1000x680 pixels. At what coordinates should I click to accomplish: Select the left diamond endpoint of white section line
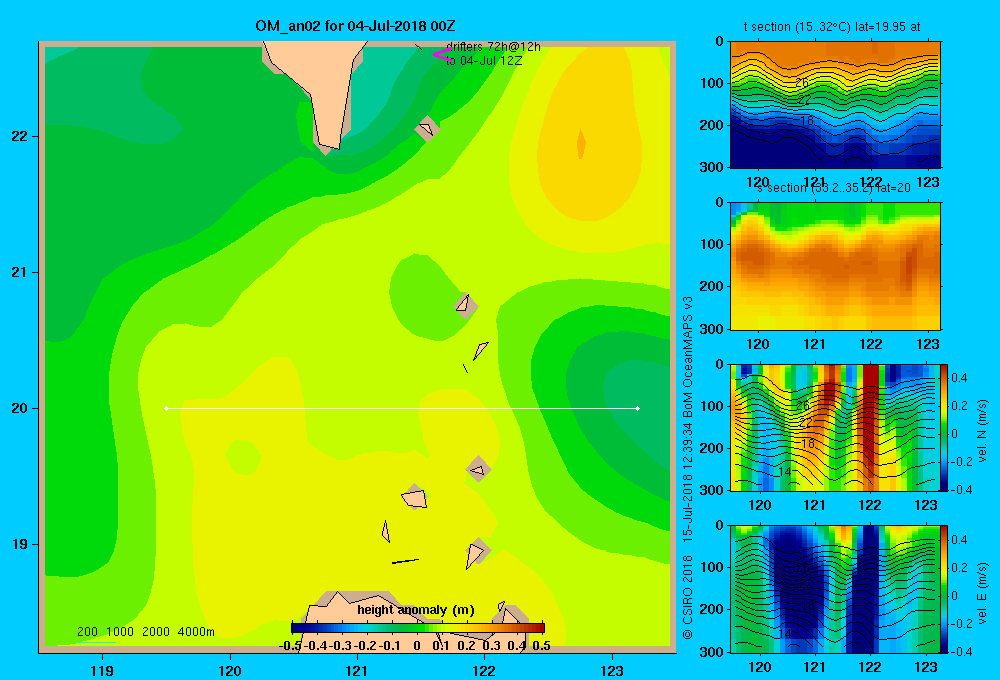[x=166, y=408]
